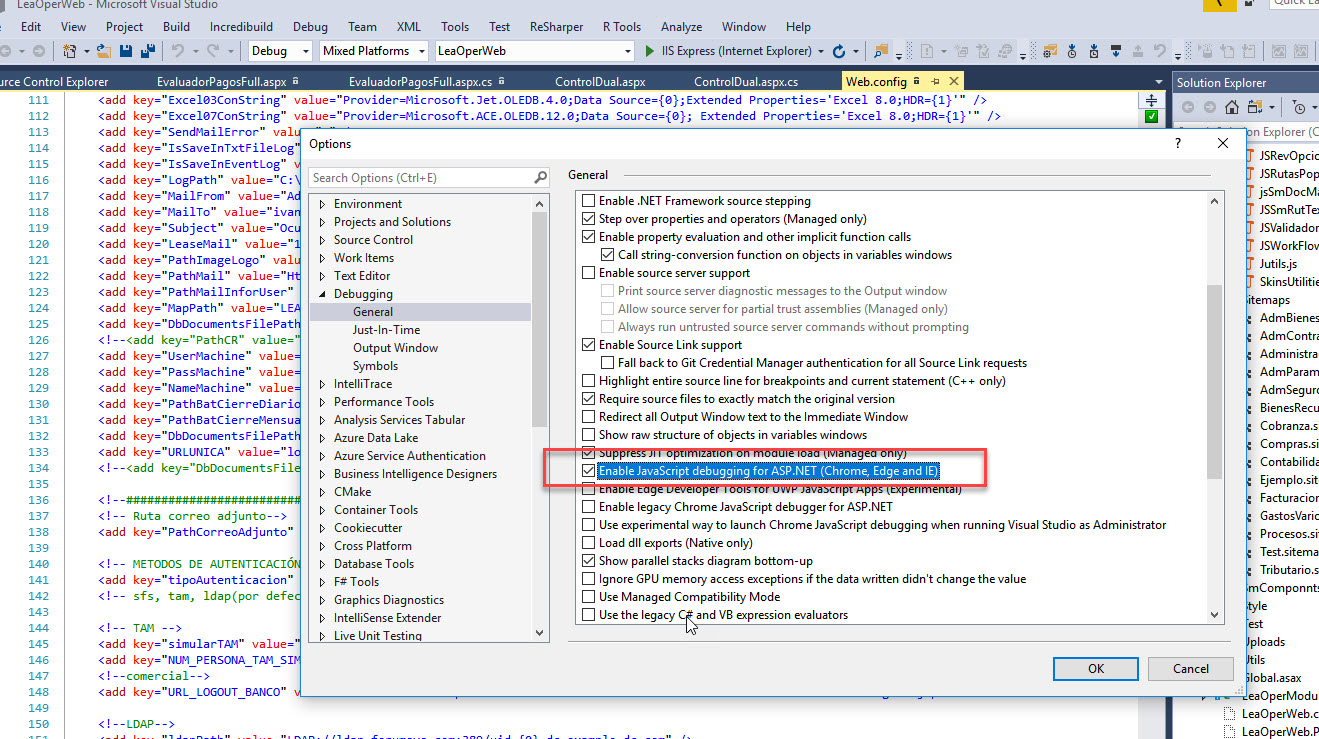Click the editor split window handle
Screen dimensions: 1319x739
click(1151, 100)
